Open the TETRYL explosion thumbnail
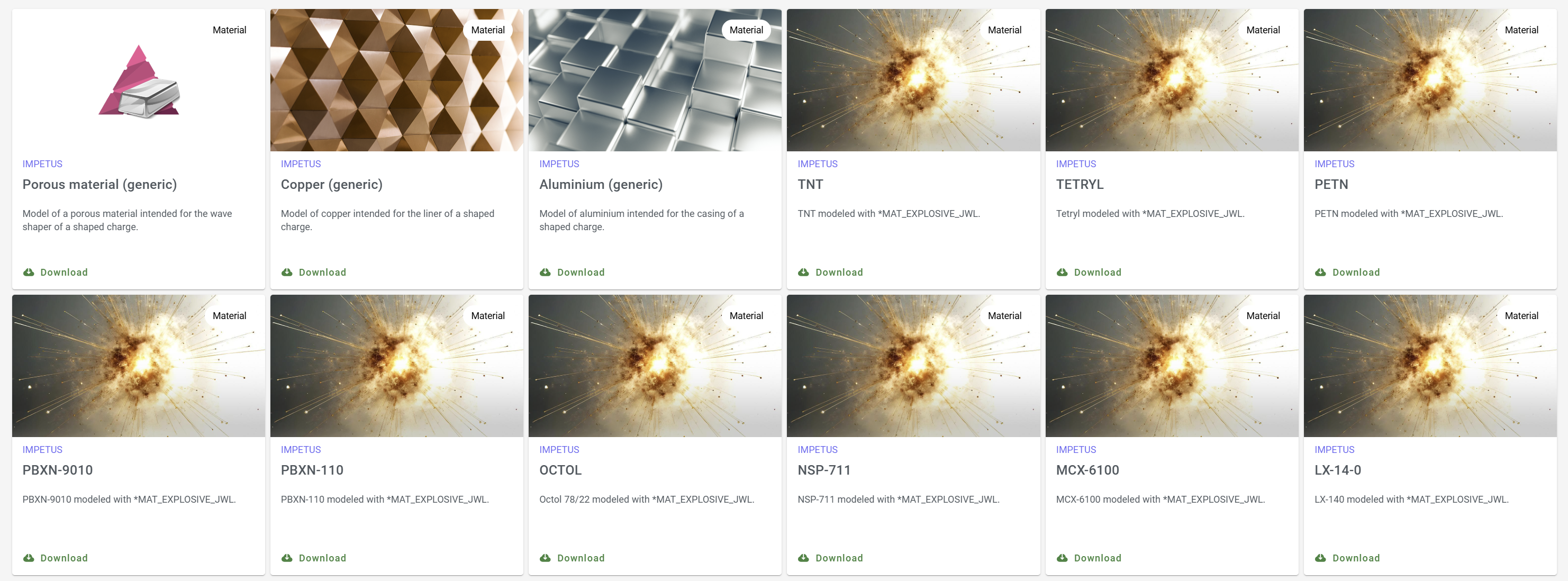 [1172, 80]
